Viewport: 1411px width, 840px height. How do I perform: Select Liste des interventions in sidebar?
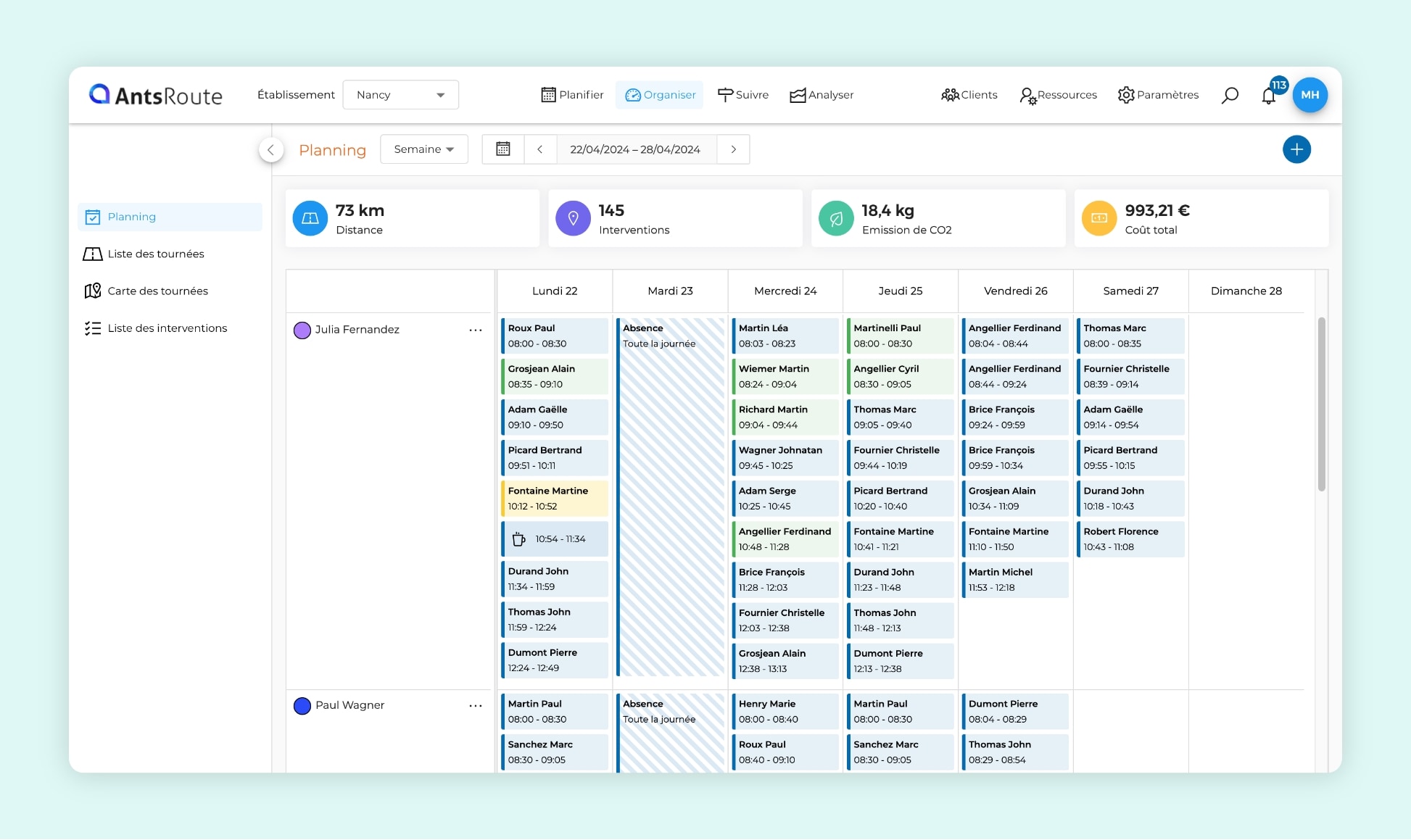167,328
